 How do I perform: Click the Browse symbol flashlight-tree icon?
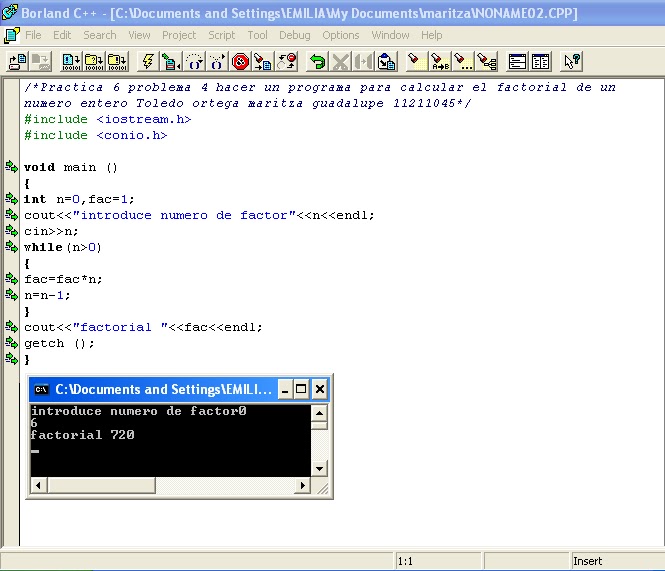(486, 62)
